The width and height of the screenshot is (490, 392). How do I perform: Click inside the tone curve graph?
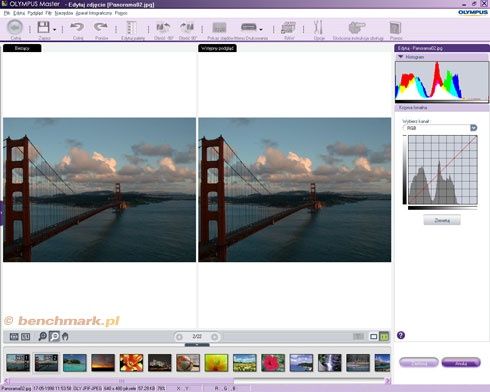(443, 170)
